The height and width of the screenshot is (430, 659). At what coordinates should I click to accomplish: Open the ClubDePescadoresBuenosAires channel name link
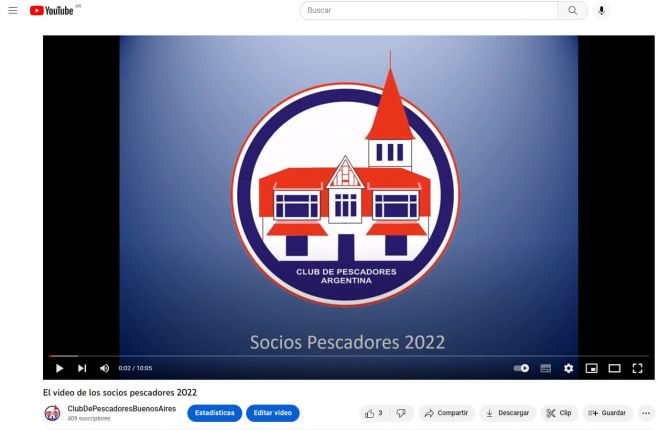click(121, 409)
